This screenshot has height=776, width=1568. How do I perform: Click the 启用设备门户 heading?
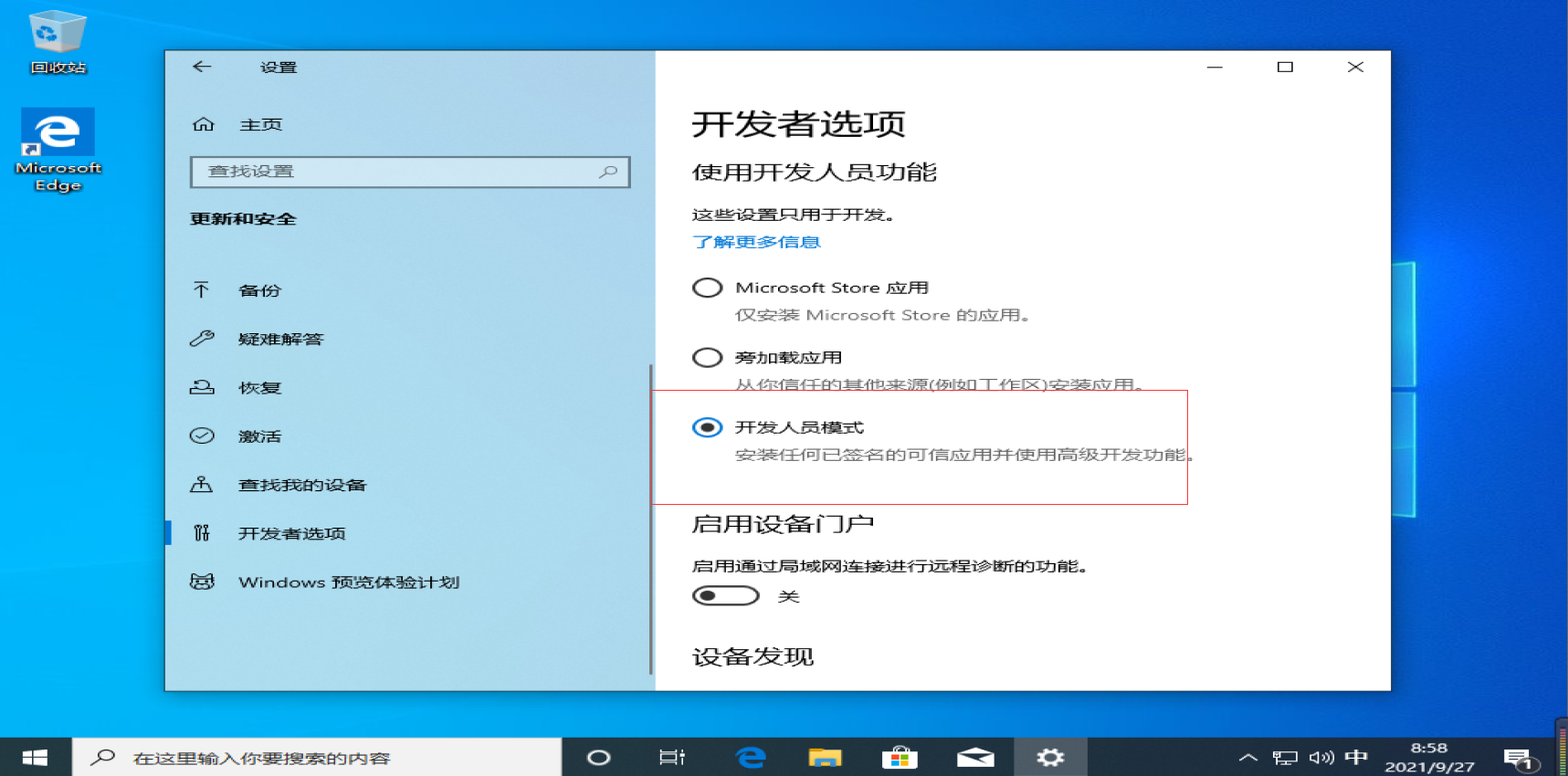[783, 524]
